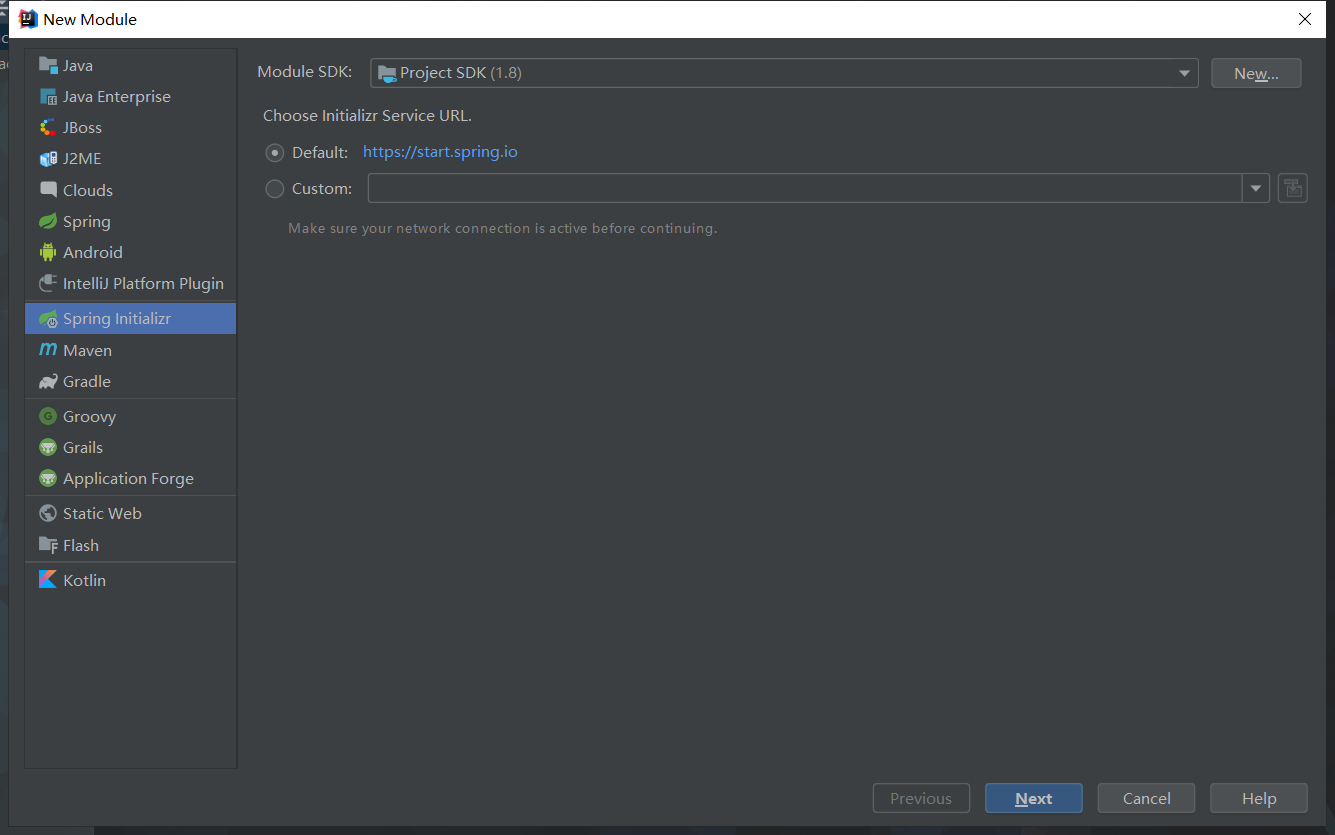The width and height of the screenshot is (1335, 835).
Task: Click the JBoss module type label
Action: point(82,128)
